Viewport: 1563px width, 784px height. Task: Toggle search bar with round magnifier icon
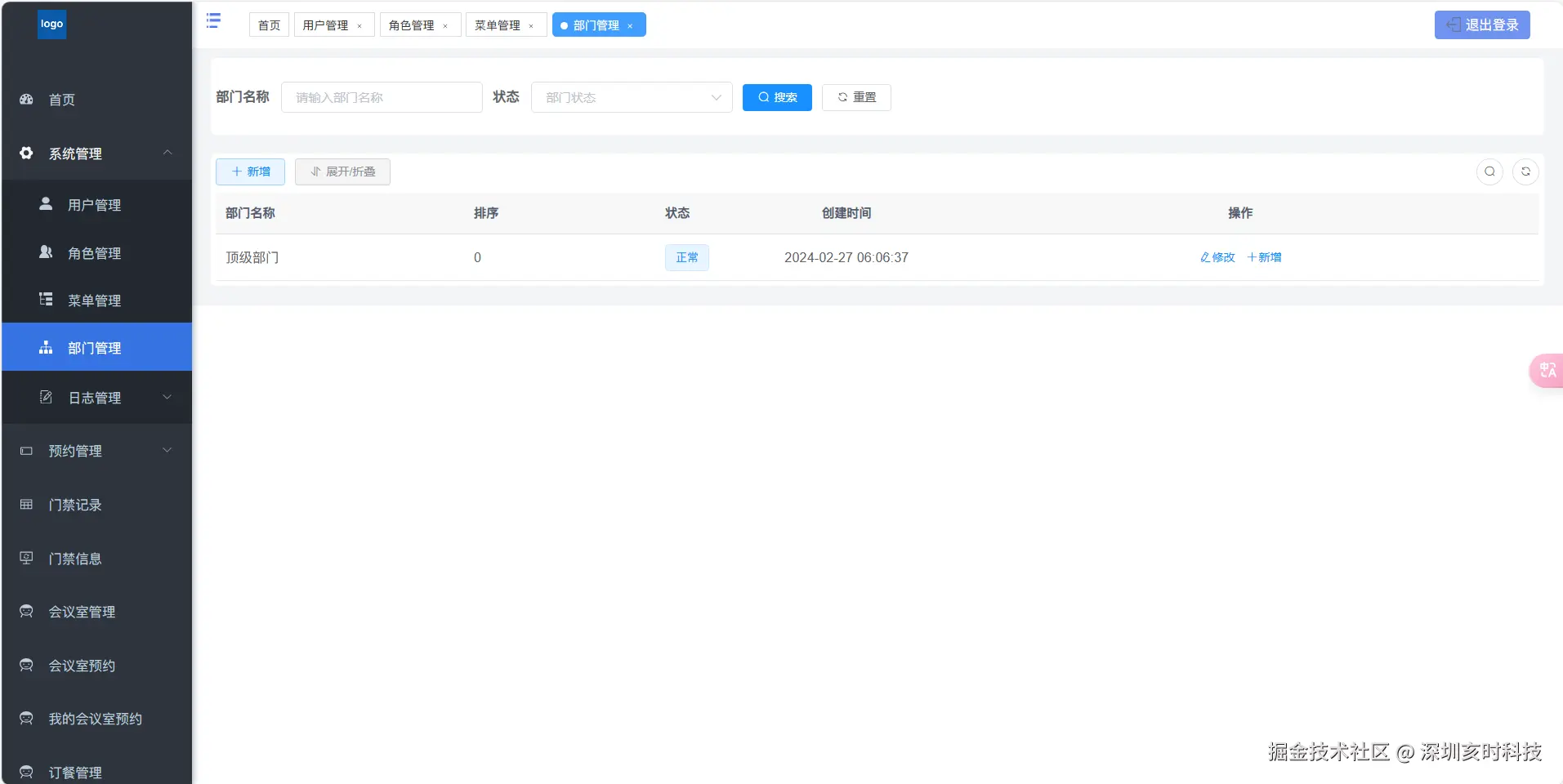(1489, 171)
